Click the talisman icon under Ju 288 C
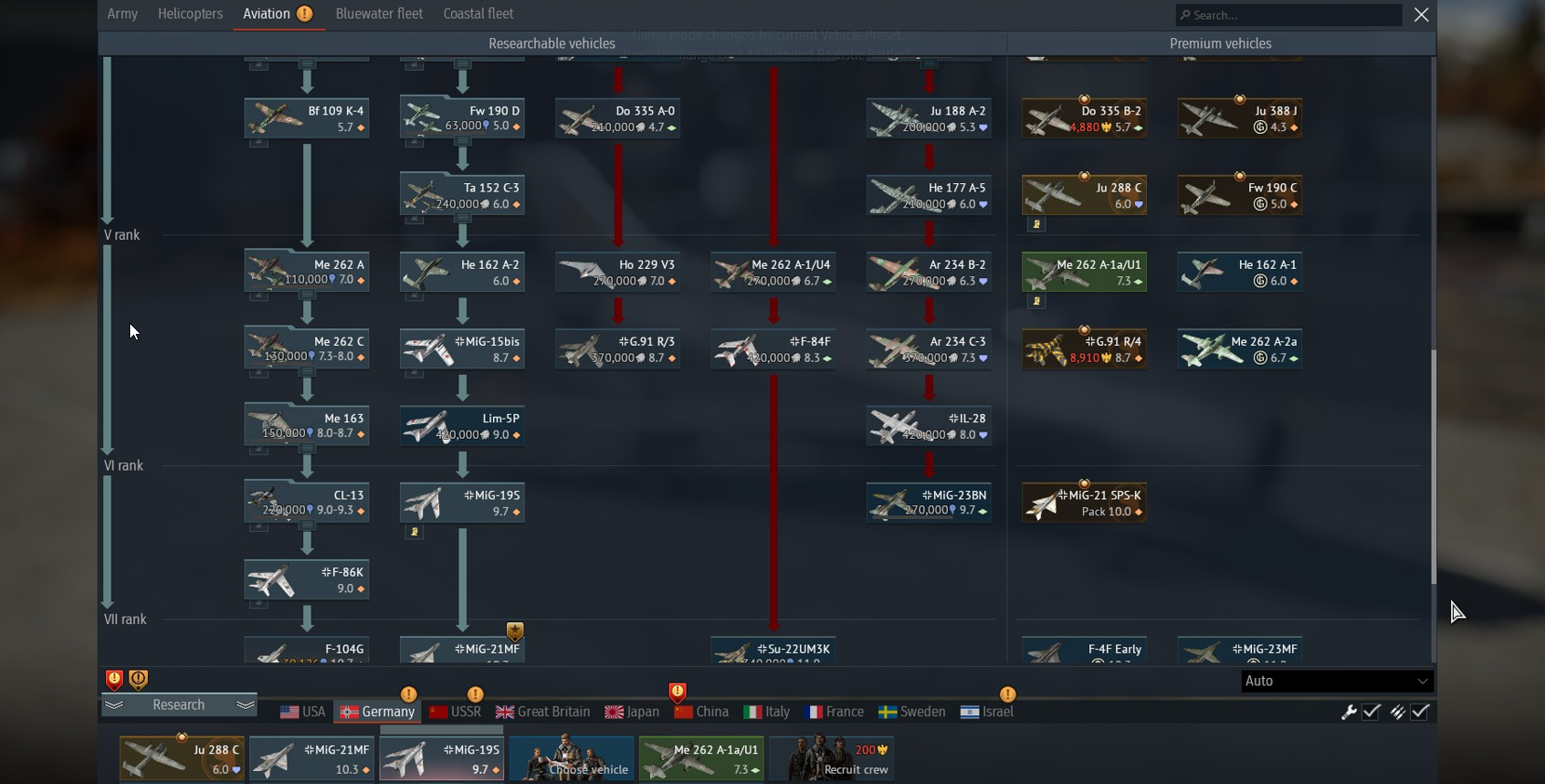Image resolution: width=1545 pixels, height=784 pixels. (1036, 224)
